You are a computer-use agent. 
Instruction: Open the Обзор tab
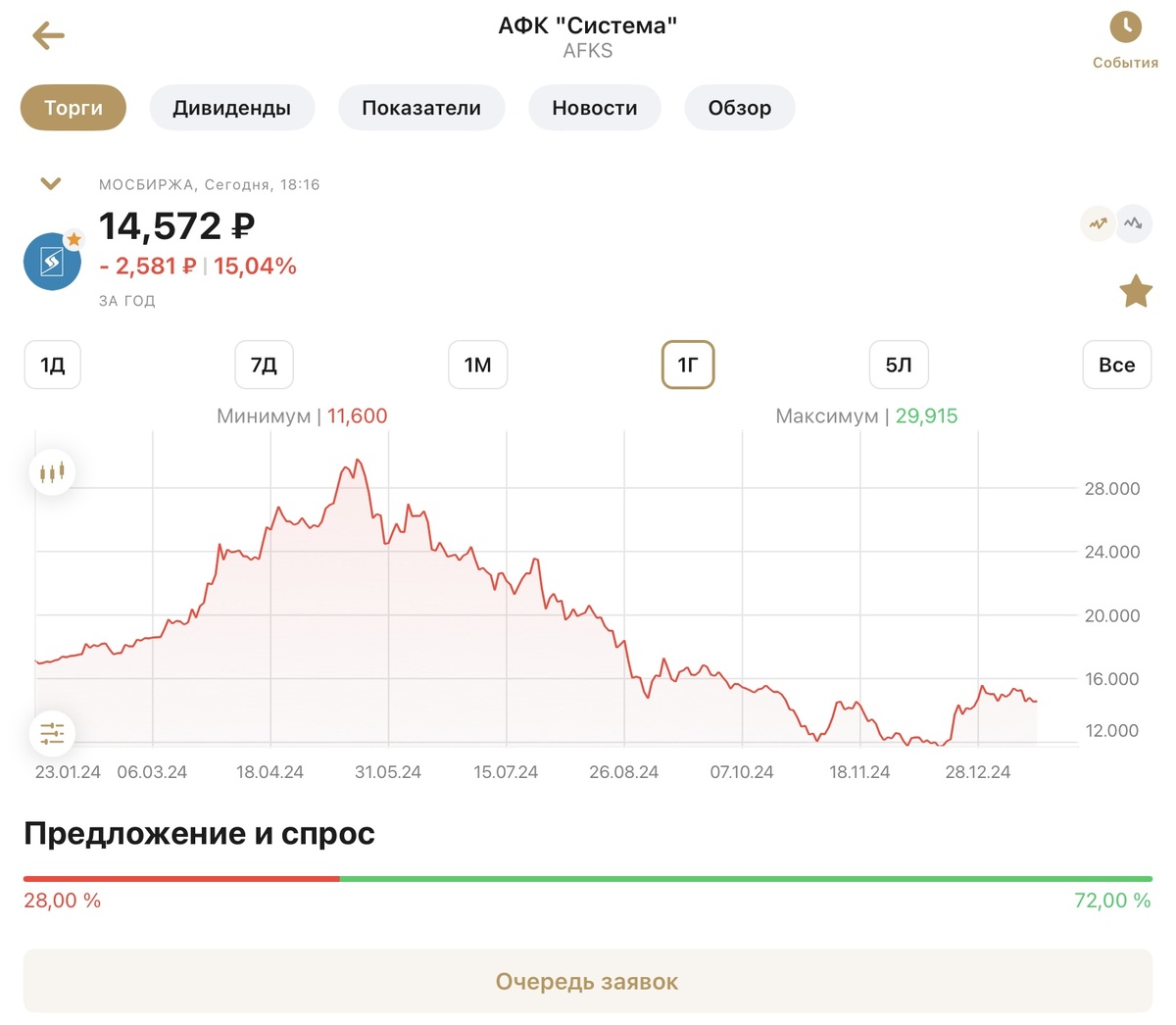point(740,108)
